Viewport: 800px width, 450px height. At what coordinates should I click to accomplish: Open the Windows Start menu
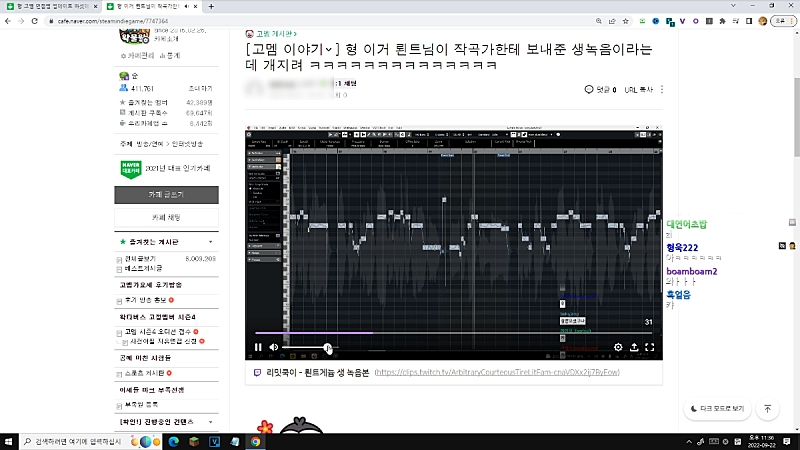pos(9,442)
